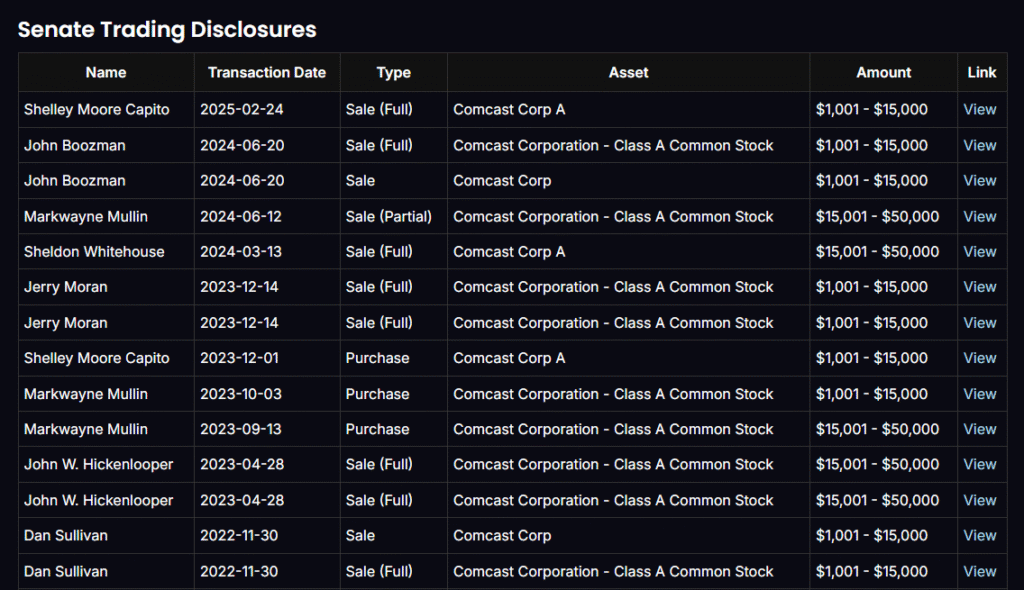1024x590 pixels.
Task: Click the Asset column header
Action: 628,72
